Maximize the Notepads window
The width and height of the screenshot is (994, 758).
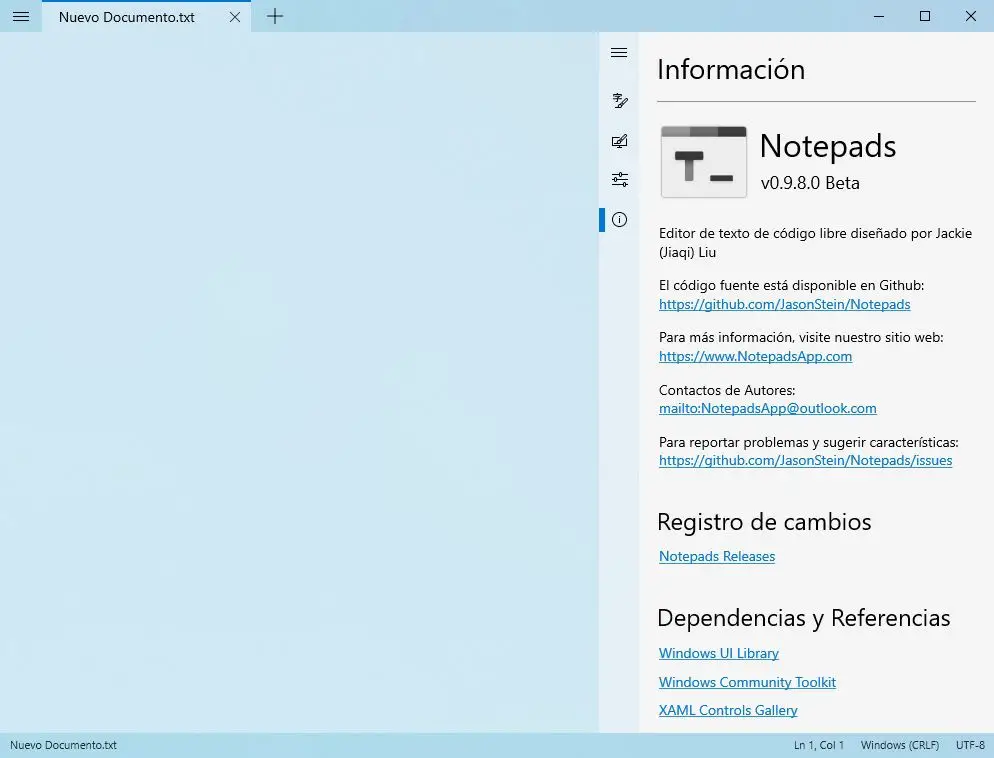click(925, 16)
